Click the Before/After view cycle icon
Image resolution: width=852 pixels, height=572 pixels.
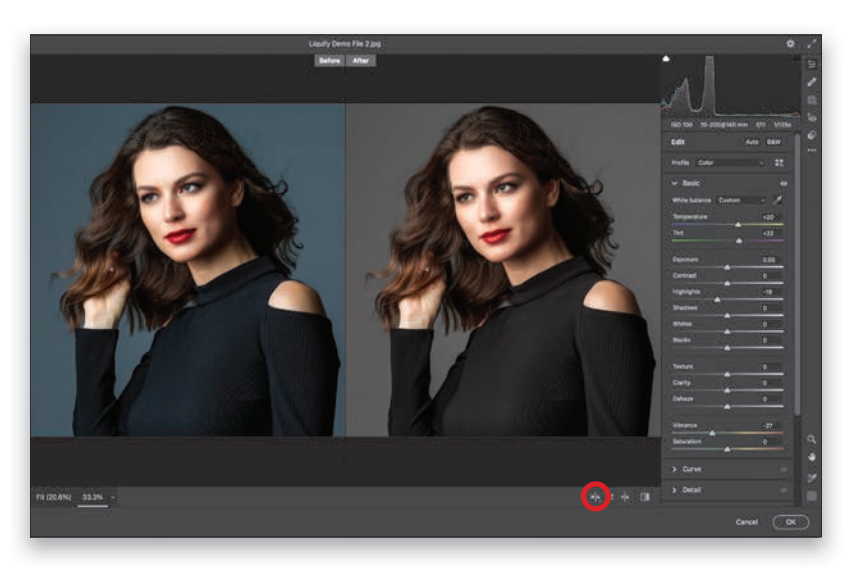596,496
